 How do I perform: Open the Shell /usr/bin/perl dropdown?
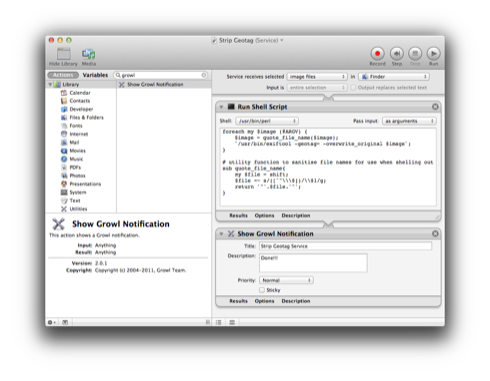[267, 121]
